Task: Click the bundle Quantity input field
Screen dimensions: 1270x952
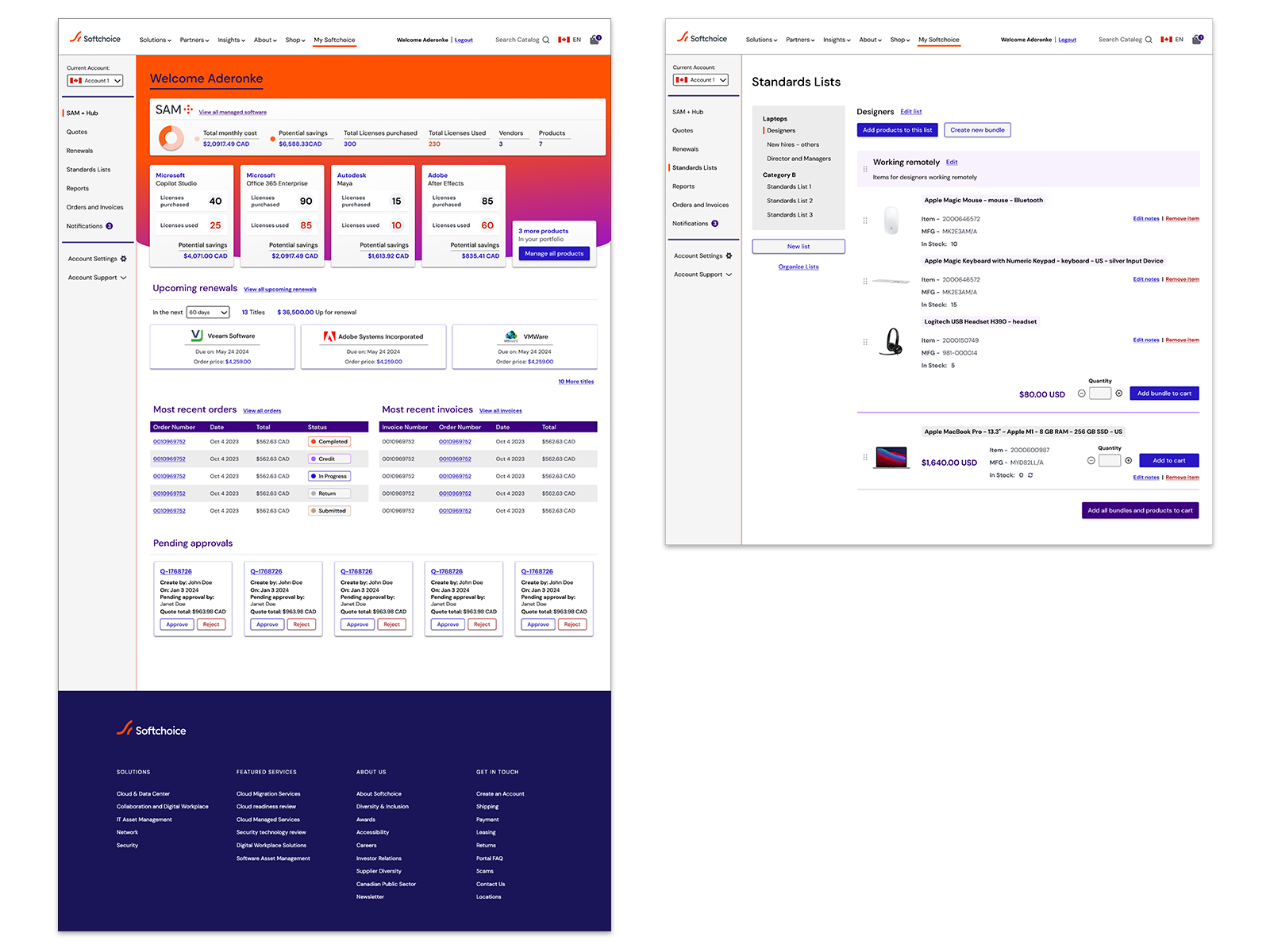Action: (1100, 393)
